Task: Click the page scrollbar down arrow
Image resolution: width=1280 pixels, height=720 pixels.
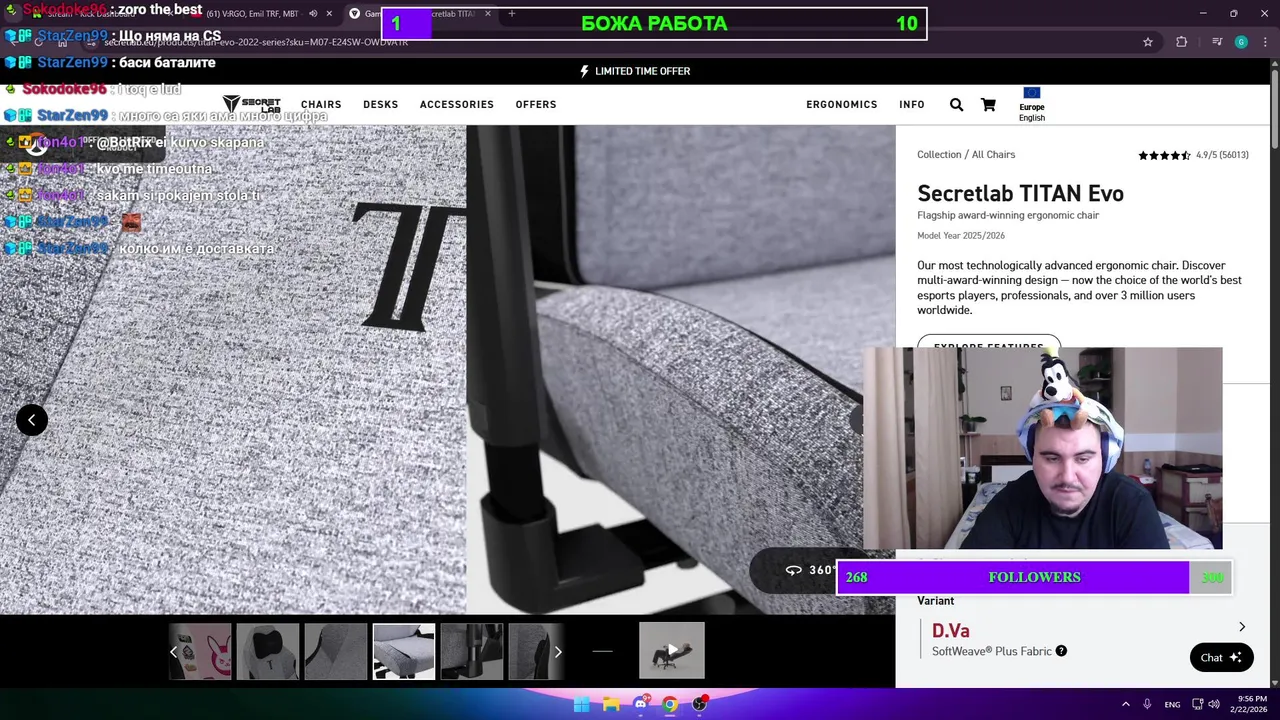Action: pos(1274,681)
